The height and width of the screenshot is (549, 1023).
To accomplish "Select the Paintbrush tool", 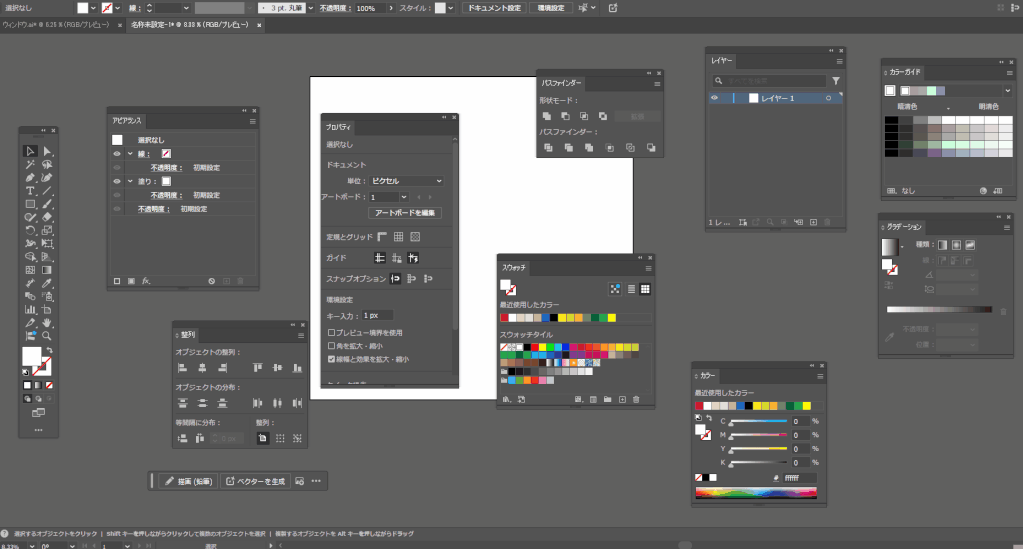I will click(47, 204).
